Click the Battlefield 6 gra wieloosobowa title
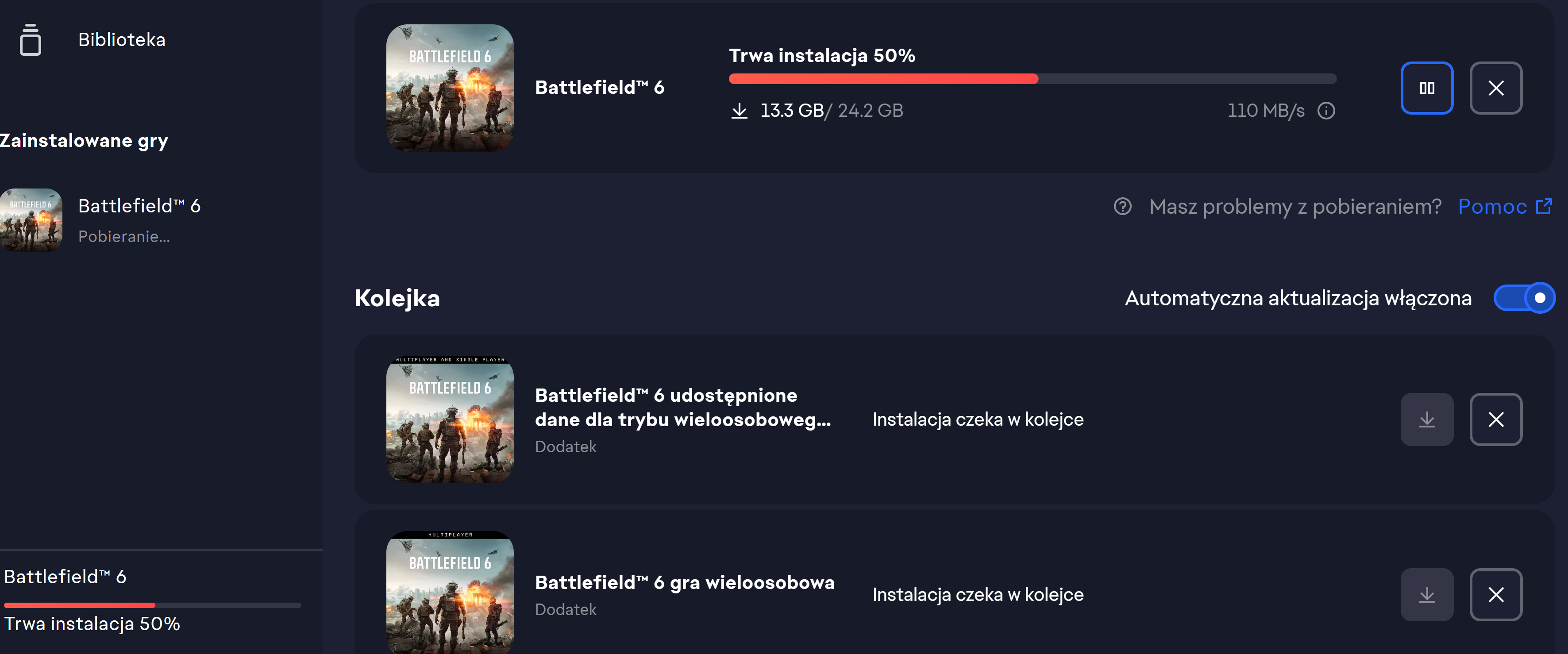This screenshot has width=1568, height=654. tap(684, 582)
